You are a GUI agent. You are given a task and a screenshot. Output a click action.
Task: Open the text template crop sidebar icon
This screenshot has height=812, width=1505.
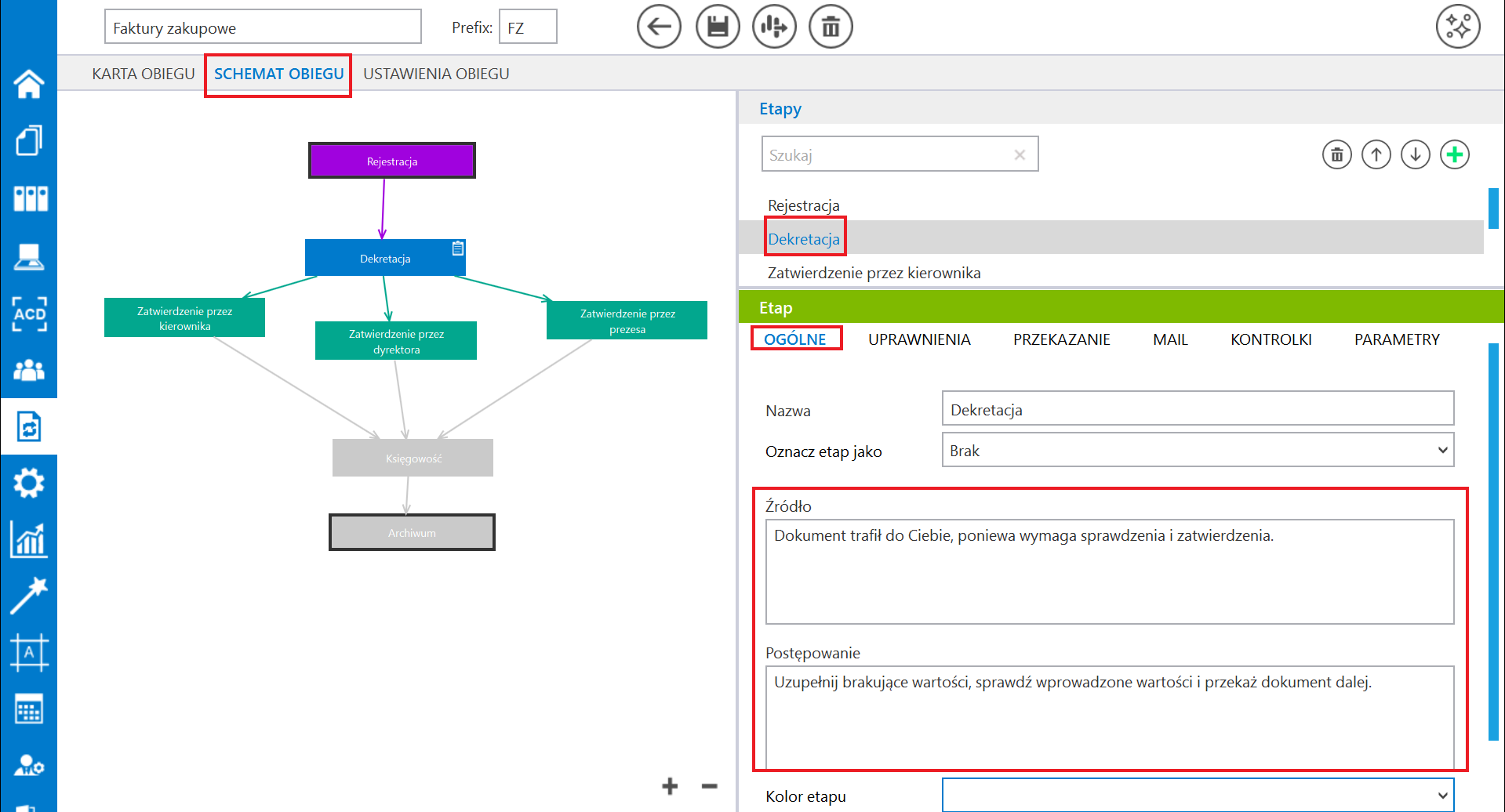pyautogui.click(x=29, y=653)
